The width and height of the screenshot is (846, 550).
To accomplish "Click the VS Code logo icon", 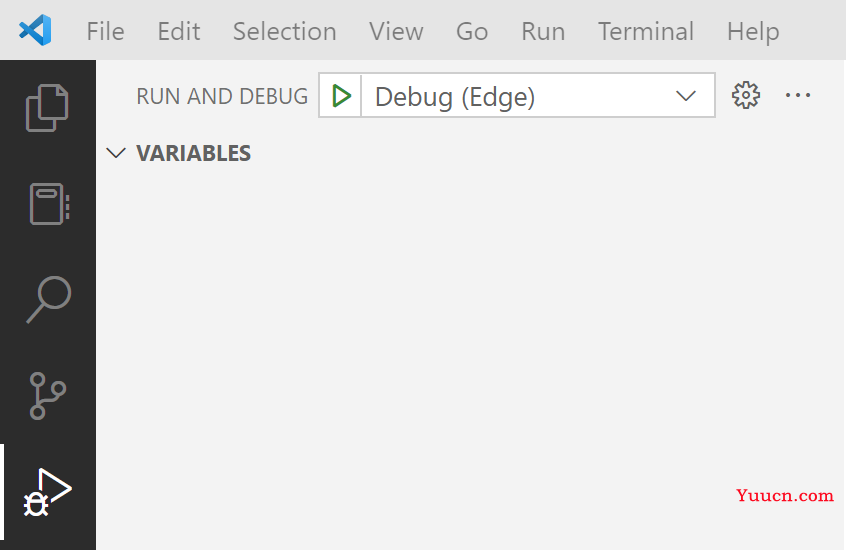I will coord(35,31).
